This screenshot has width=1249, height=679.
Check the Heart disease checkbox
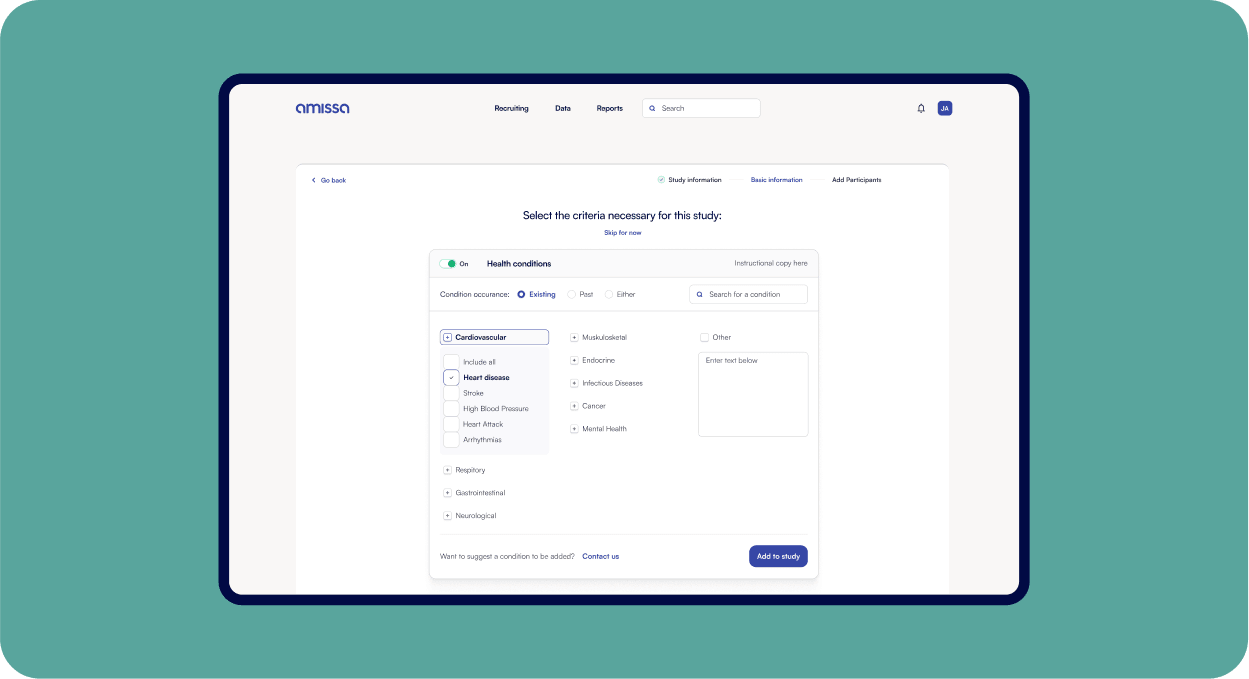451,378
